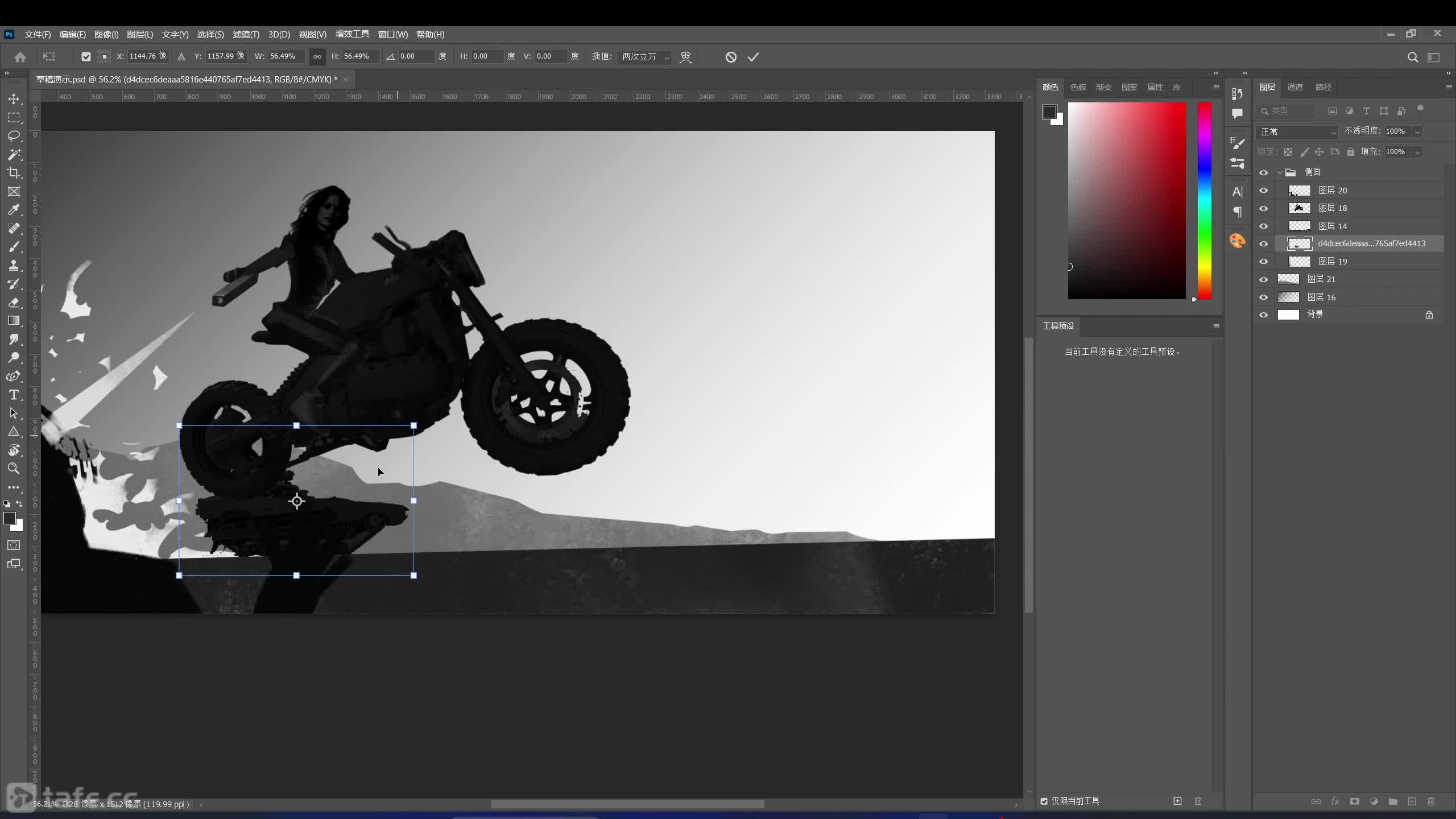Click the hue slider strip
Viewport: 1456px width, 819px height.
[x=1205, y=200]
